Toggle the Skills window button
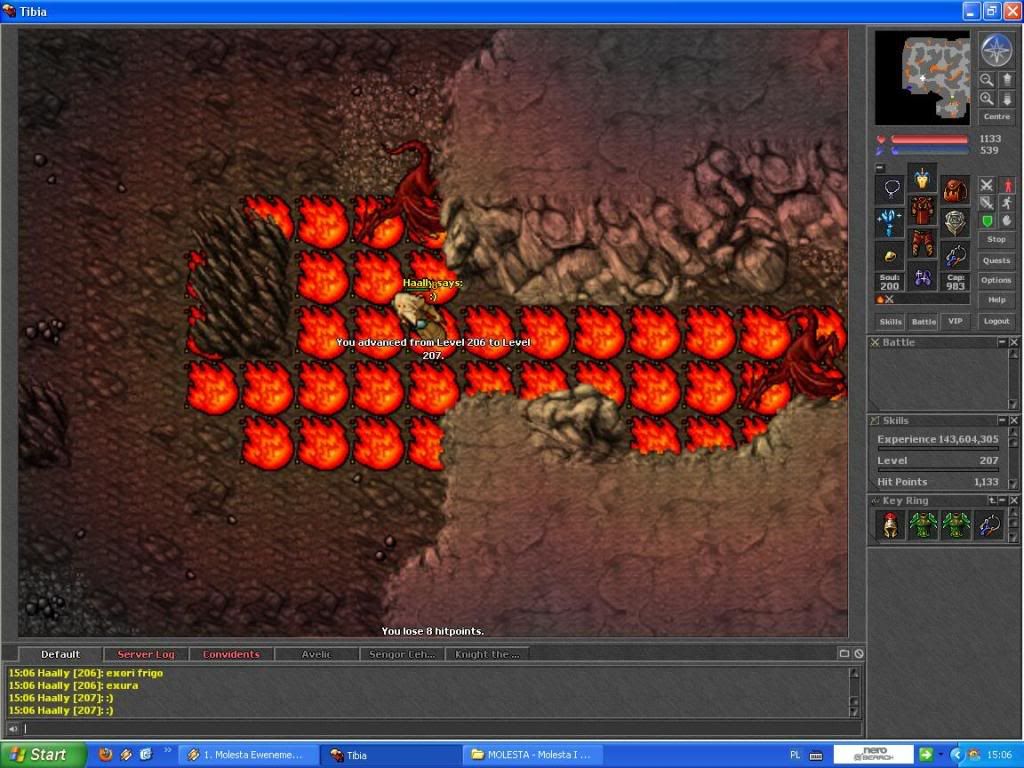The image size is (1024, 768). [x=890, y=321]
